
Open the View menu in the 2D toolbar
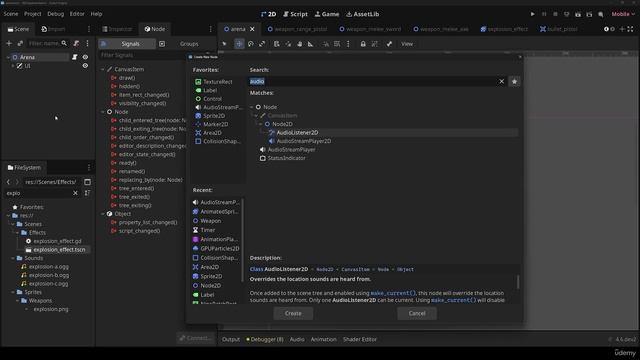pos(407,44)
